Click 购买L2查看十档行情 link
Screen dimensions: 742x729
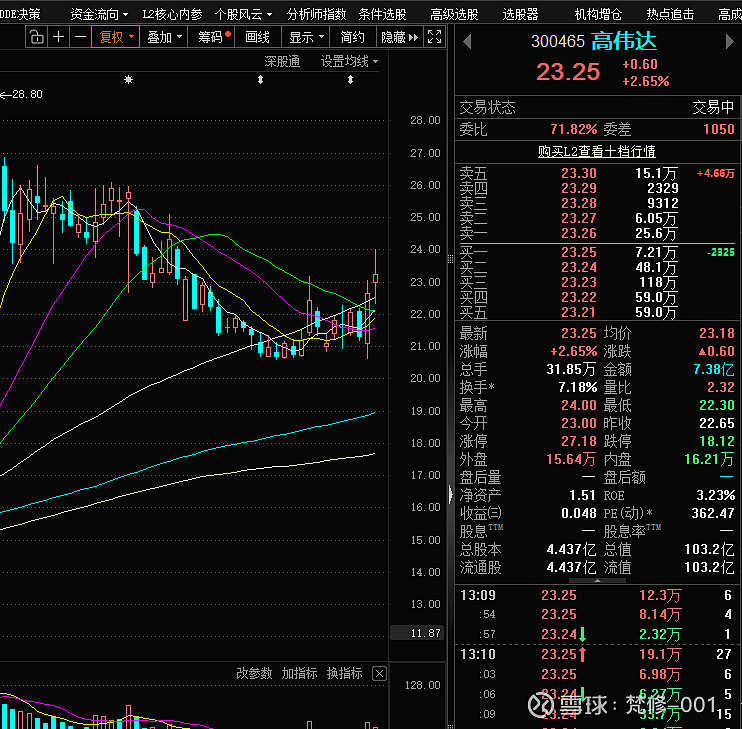597,151
